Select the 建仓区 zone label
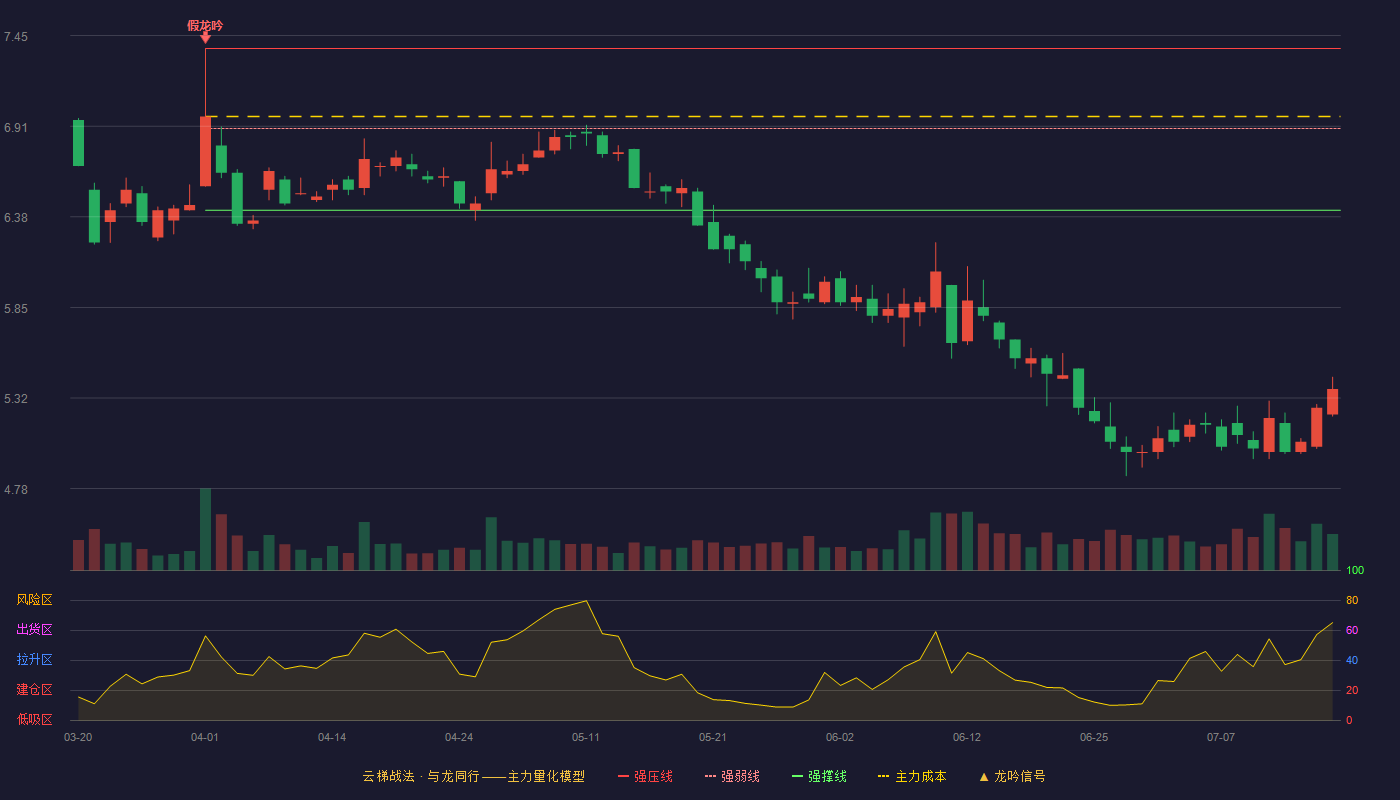The width and height of the screenshot is (1400, 800). coord(34,690)
